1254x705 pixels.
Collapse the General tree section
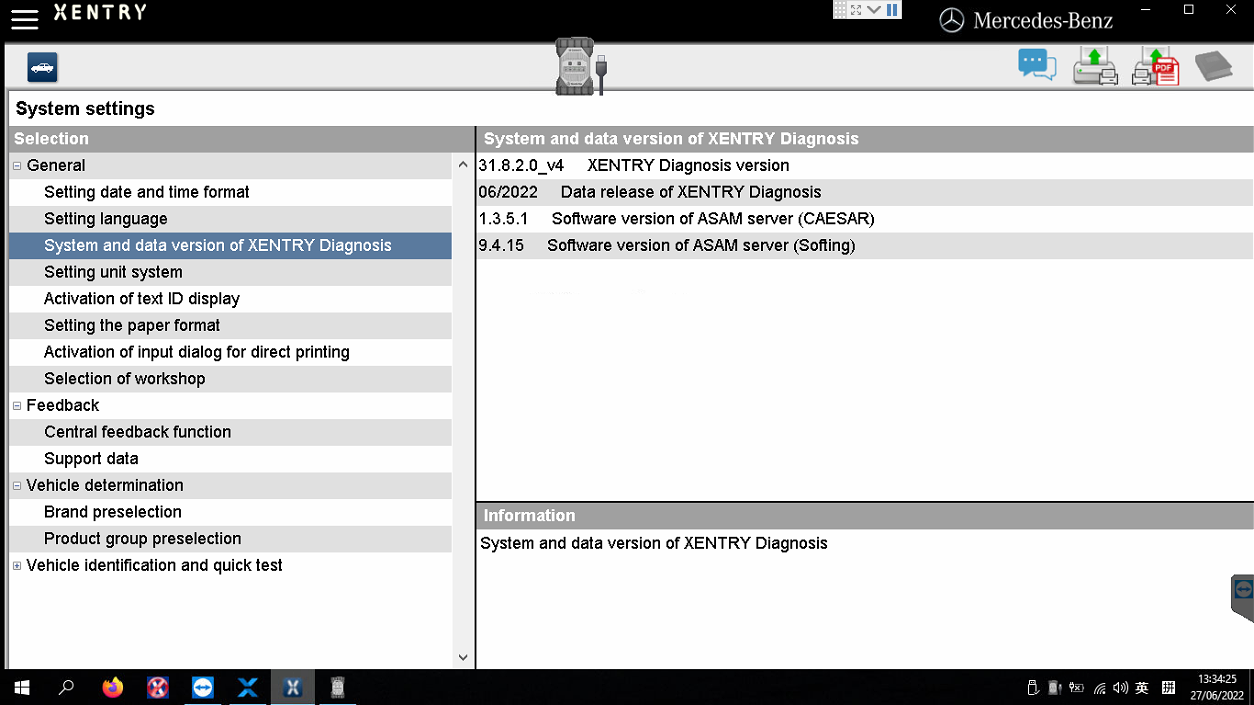pyautogui.click(x=17, y=166)
